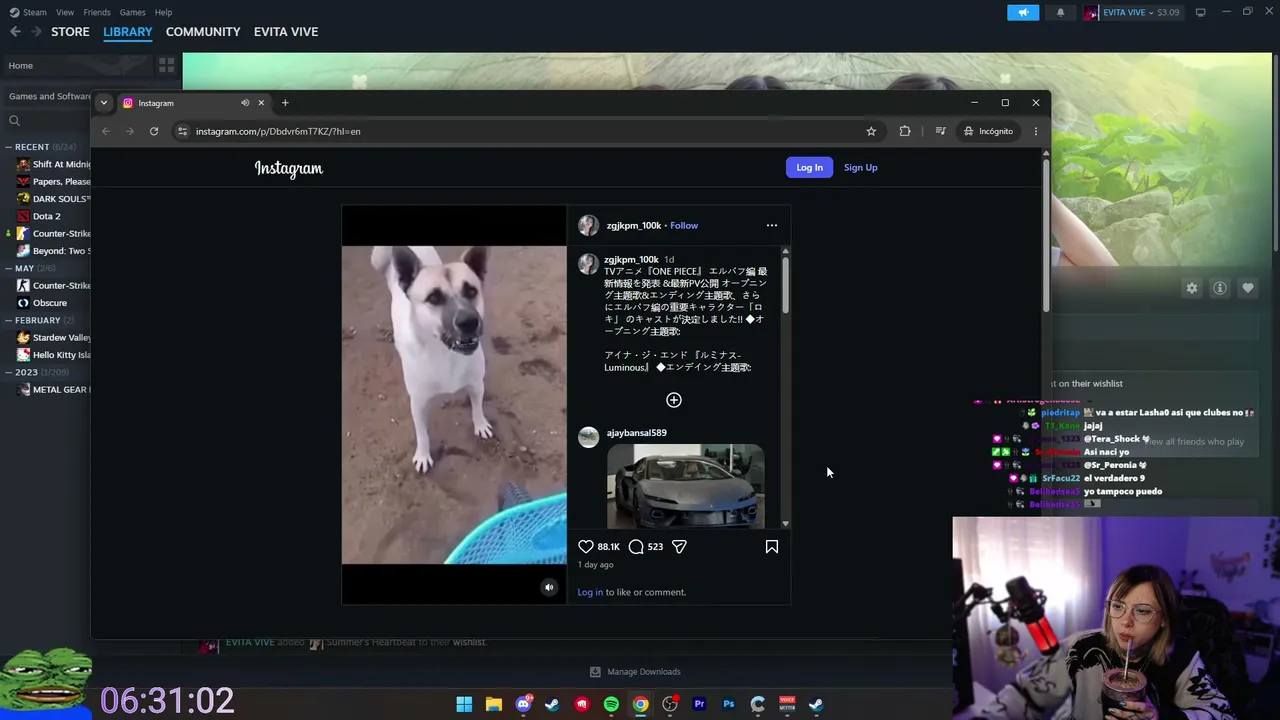Follow zgjkpm_100k
This screenshot has width=1280, height=720.
click(684, 226)
